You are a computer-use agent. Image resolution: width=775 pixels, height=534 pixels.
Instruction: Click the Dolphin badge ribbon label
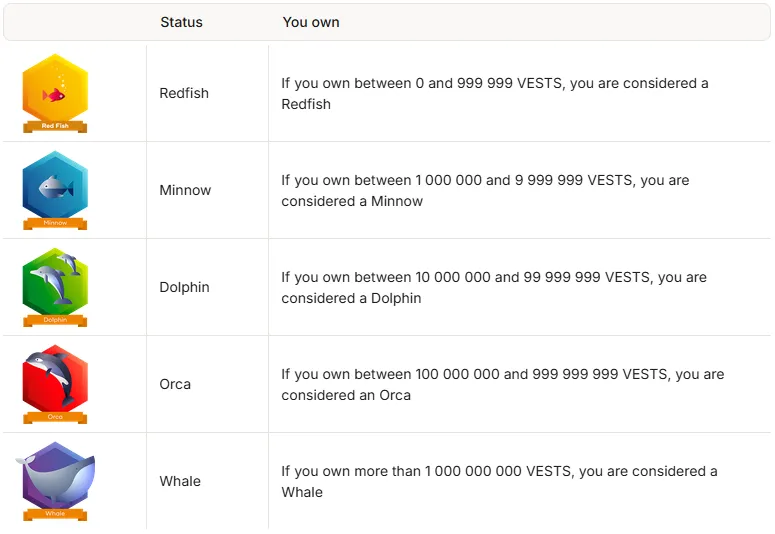(x=55, y=320)
